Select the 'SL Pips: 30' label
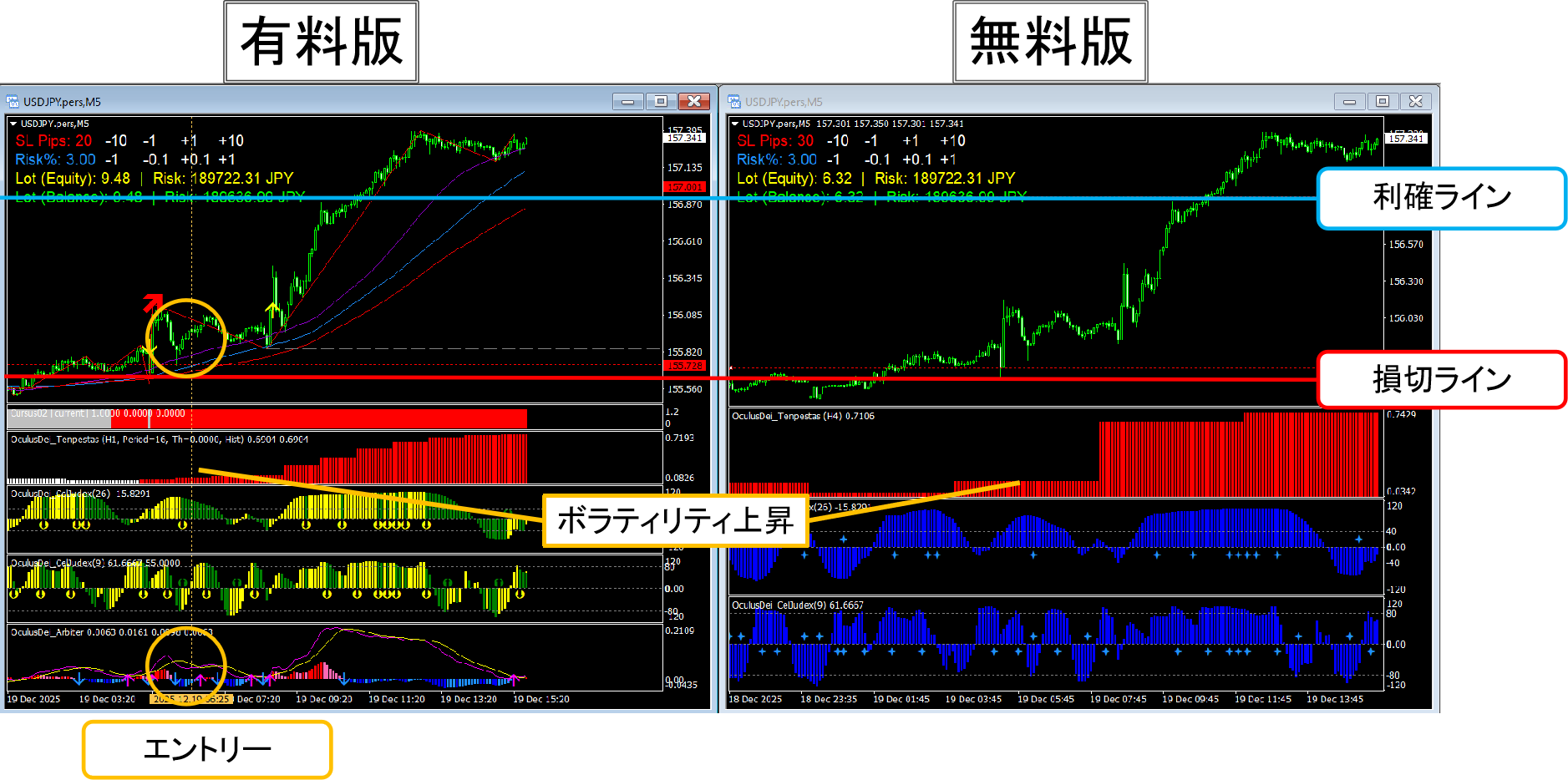 pos(775,141)
